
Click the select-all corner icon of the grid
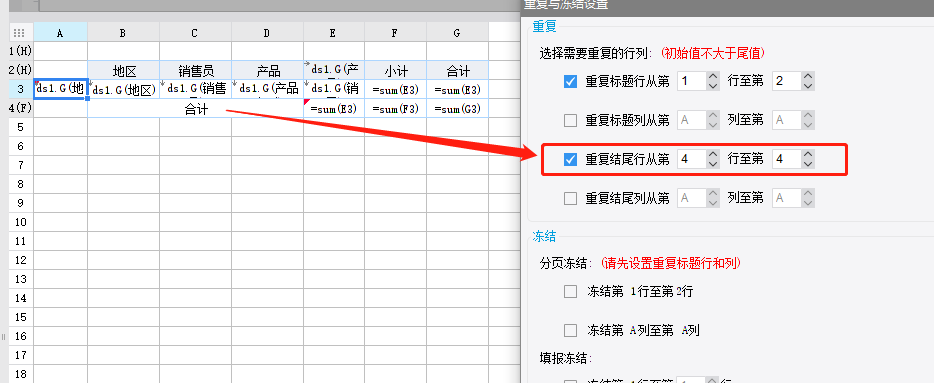19,33
